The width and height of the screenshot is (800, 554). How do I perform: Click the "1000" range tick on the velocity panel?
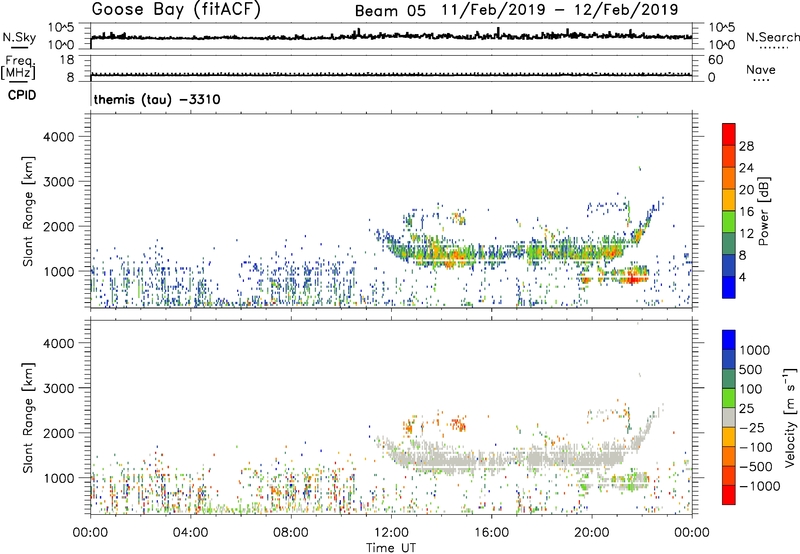click(x=59, y=478)
